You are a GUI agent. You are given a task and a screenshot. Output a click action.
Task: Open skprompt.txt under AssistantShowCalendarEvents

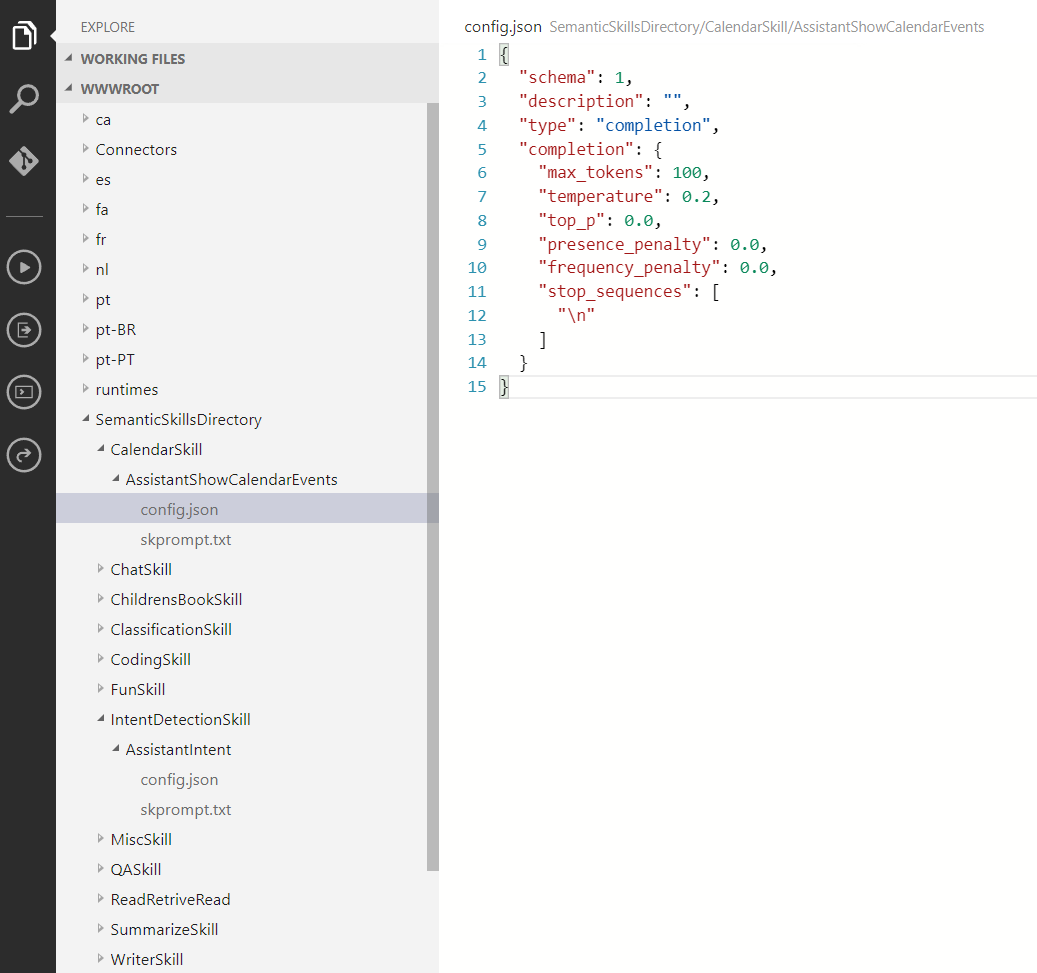tap(186, 539)
